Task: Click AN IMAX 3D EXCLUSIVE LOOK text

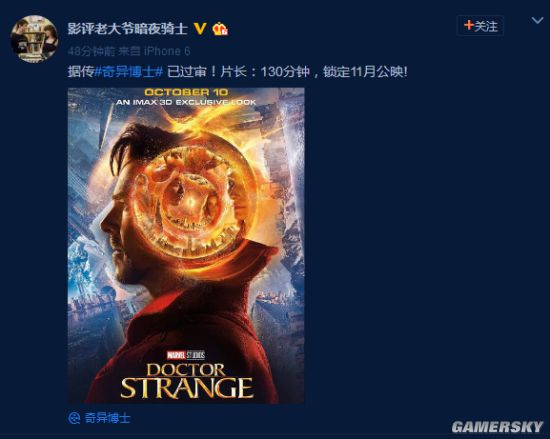Action: [x=186, y=102]
